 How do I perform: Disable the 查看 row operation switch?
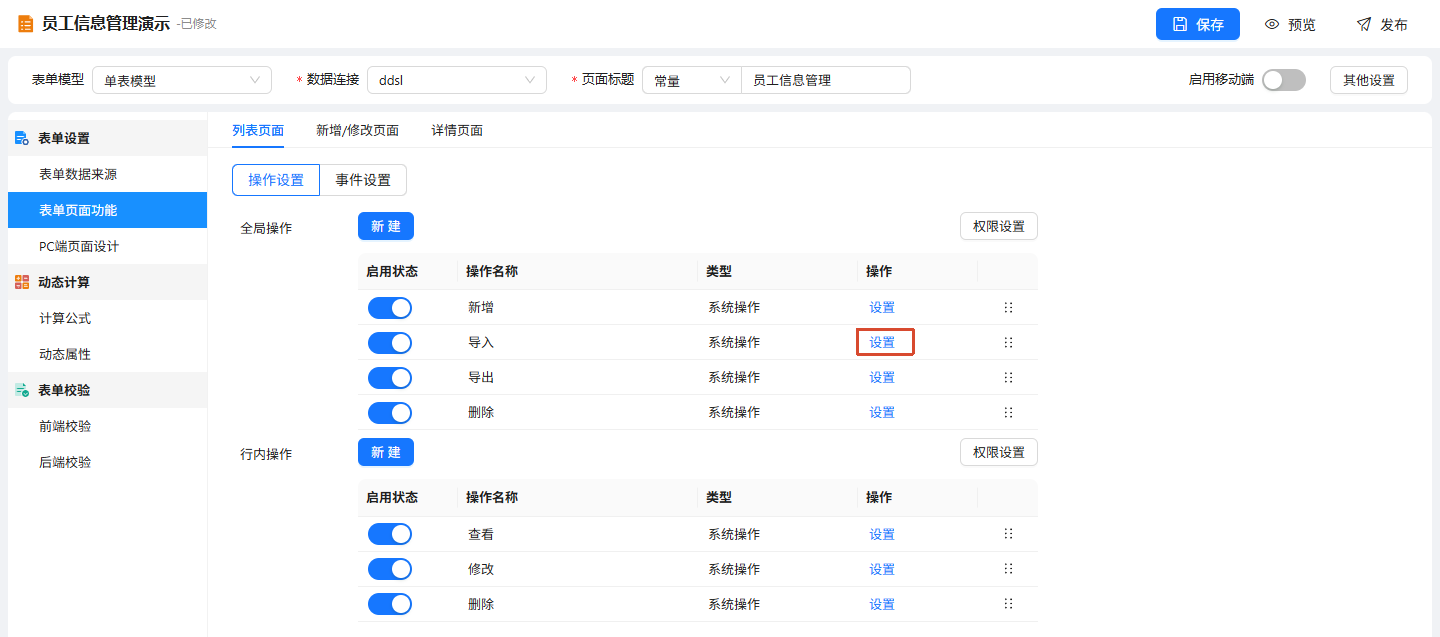(x=390, y=534)
